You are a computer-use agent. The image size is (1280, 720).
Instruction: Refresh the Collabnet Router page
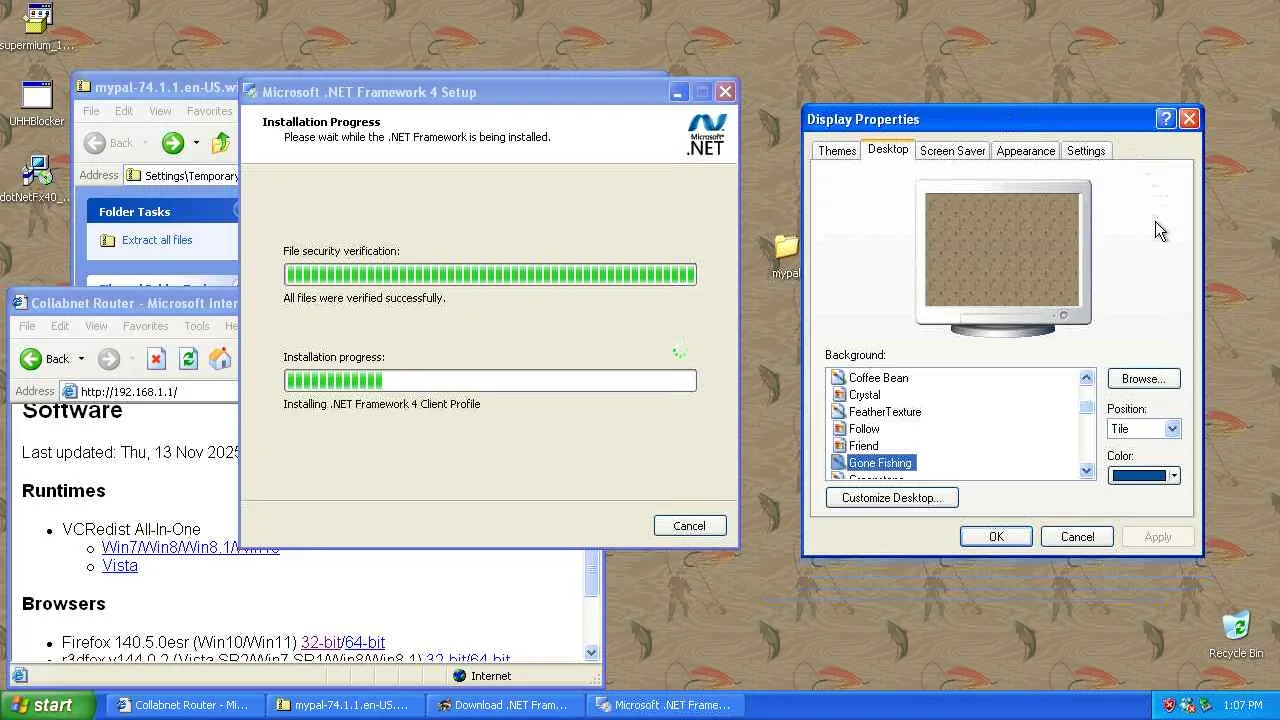[188, 359]
